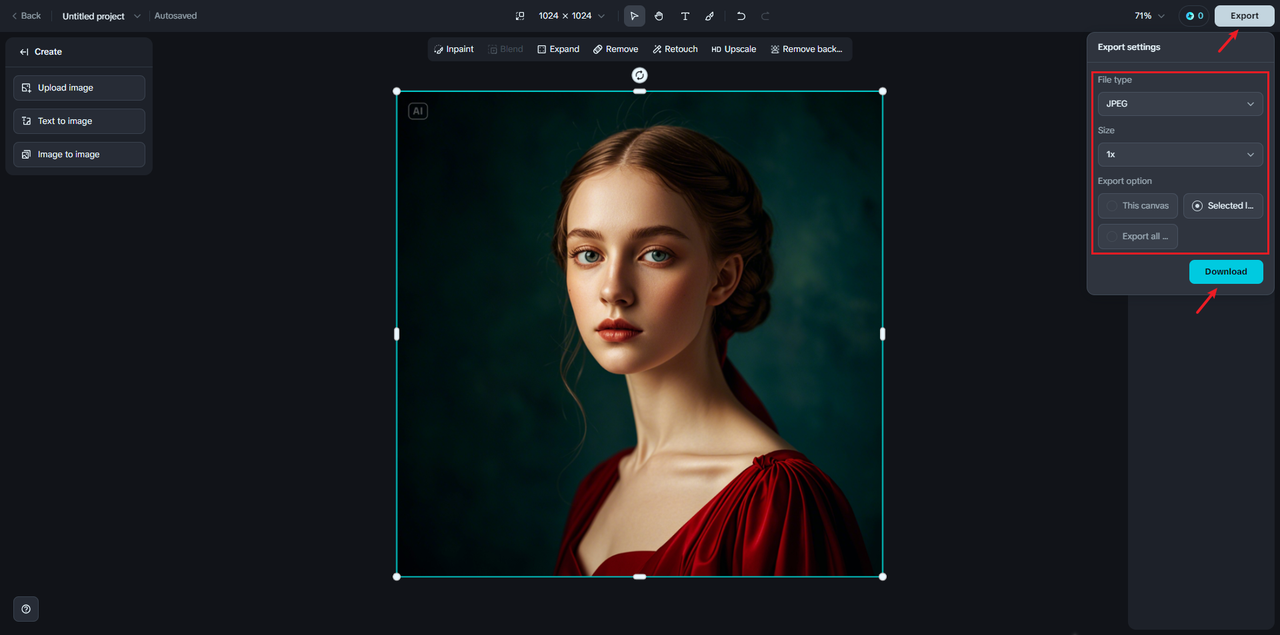Click the HD Upscale tool
The width and height of the screenshot is (1280, 635).
click(x=734, y=49)
